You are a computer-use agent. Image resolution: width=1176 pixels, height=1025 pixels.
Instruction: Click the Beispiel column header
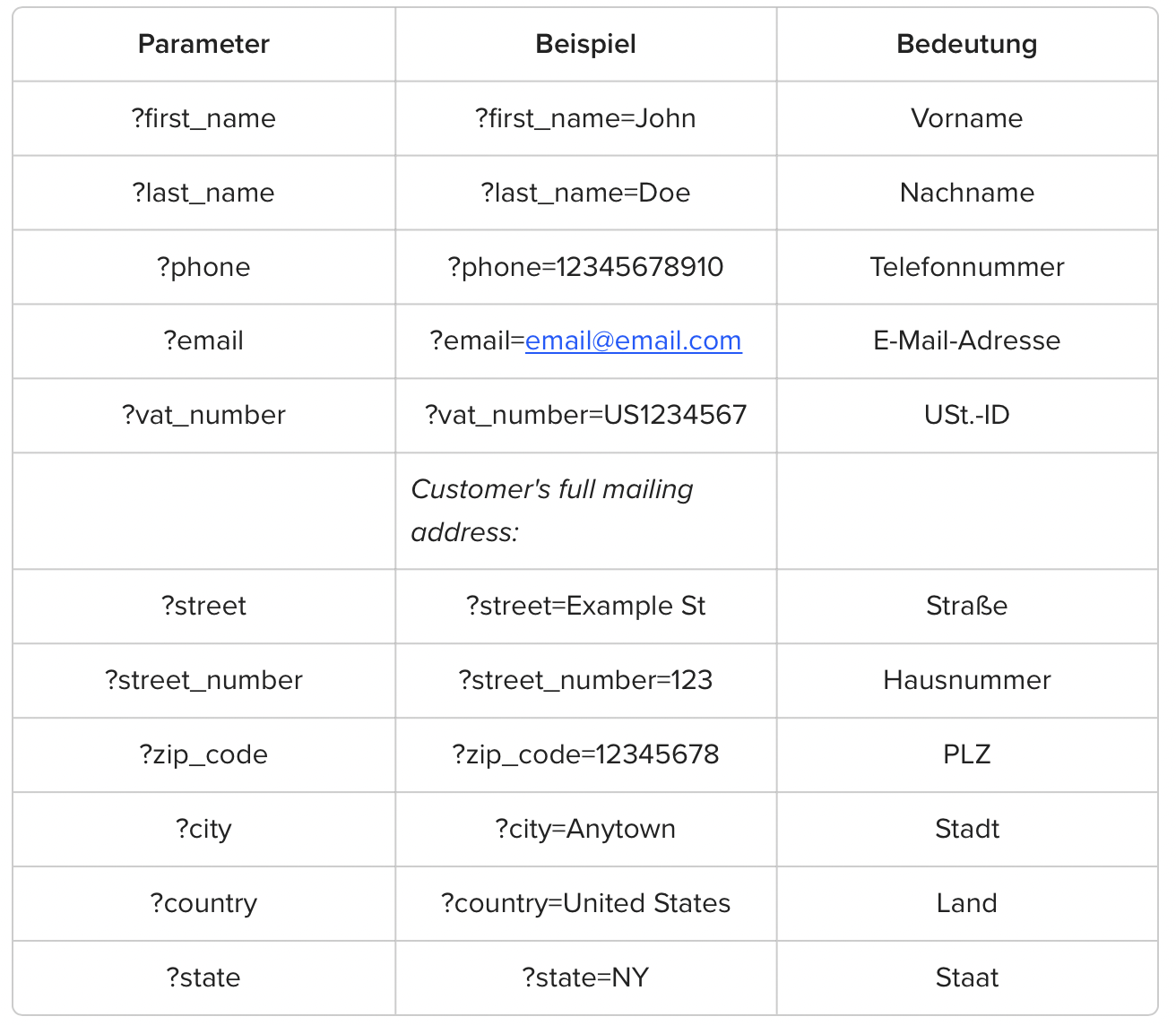pyautogui.click(x=585, y=45)
